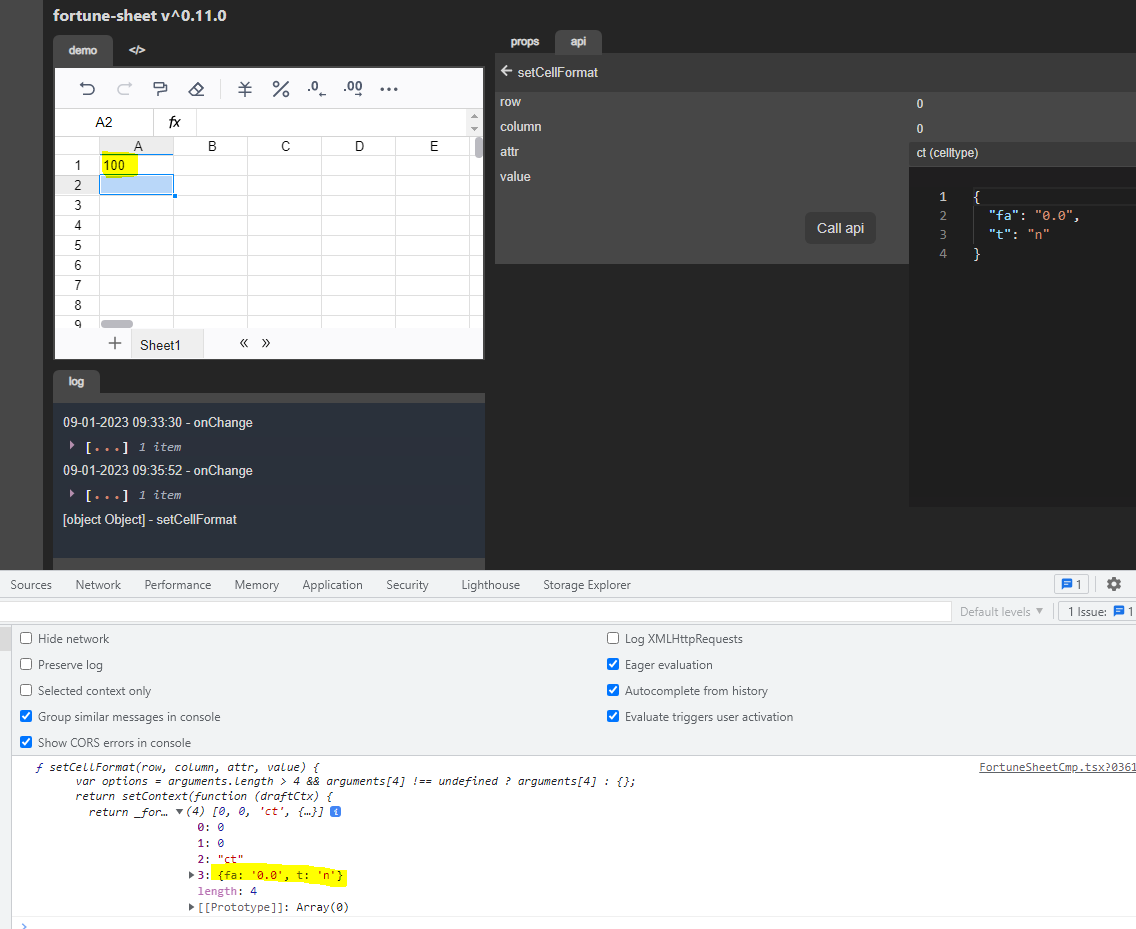Add a new sheet with the plus button
The image size is (1136, 929).
(x=115, y=343)
